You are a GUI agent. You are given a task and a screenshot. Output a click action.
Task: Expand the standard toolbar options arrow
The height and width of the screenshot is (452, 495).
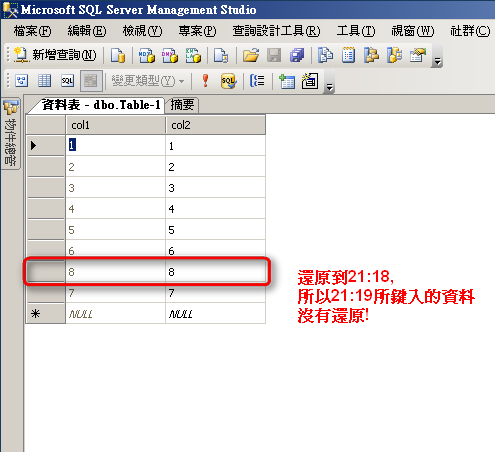(x=437, y=61)
